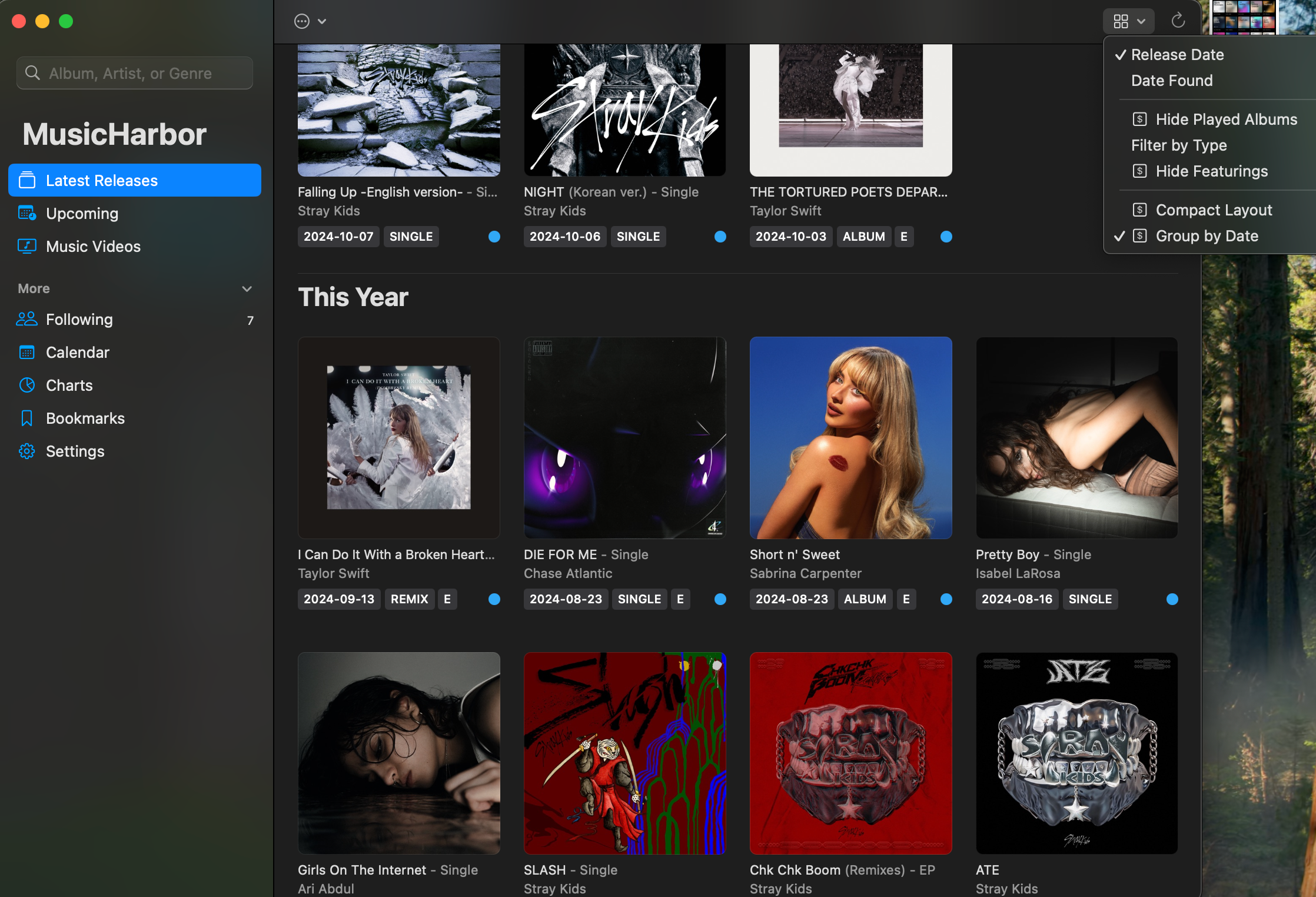Screen dimensions: 1316x897
Task: Click the Upcoming sidebar icon
Action: [28, 213]
